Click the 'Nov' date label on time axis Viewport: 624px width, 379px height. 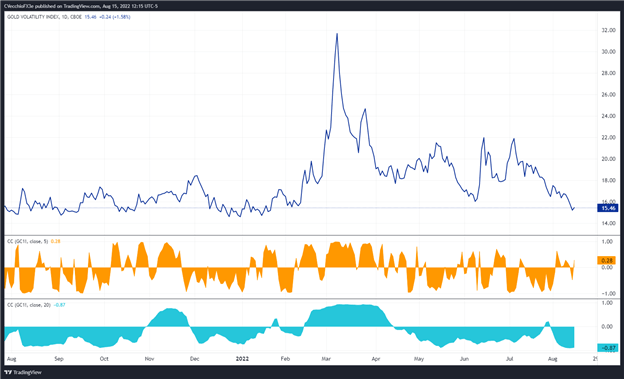tap(149, 359)
